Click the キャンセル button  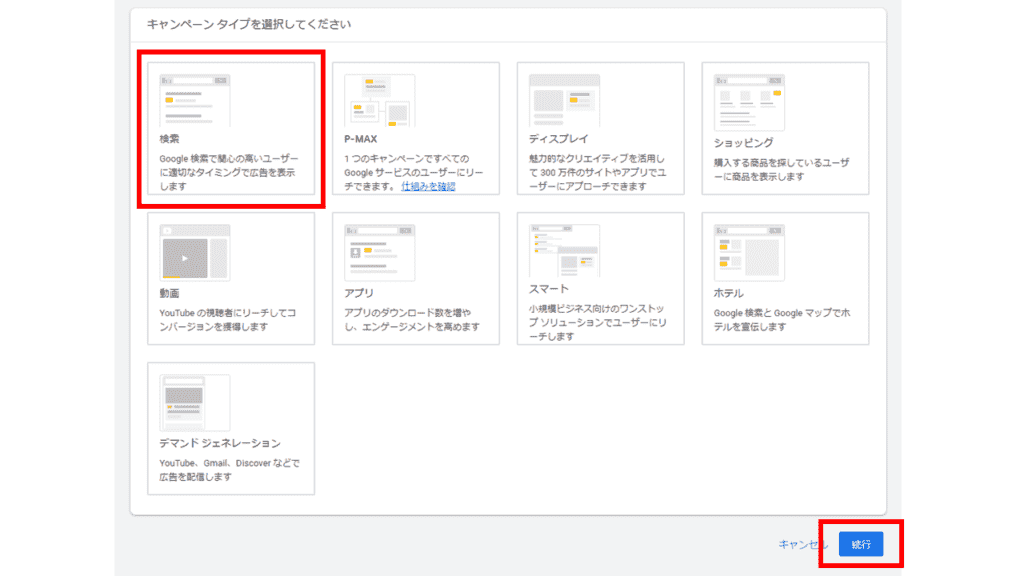(802, 545)
